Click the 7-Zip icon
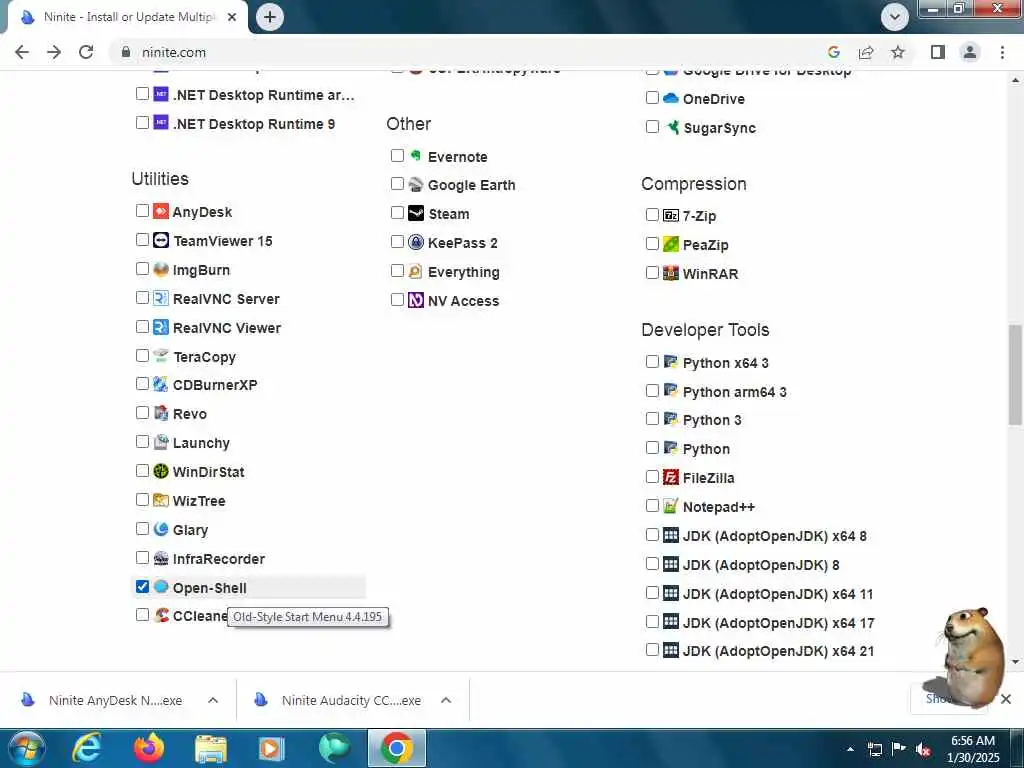 click(671, 215)
